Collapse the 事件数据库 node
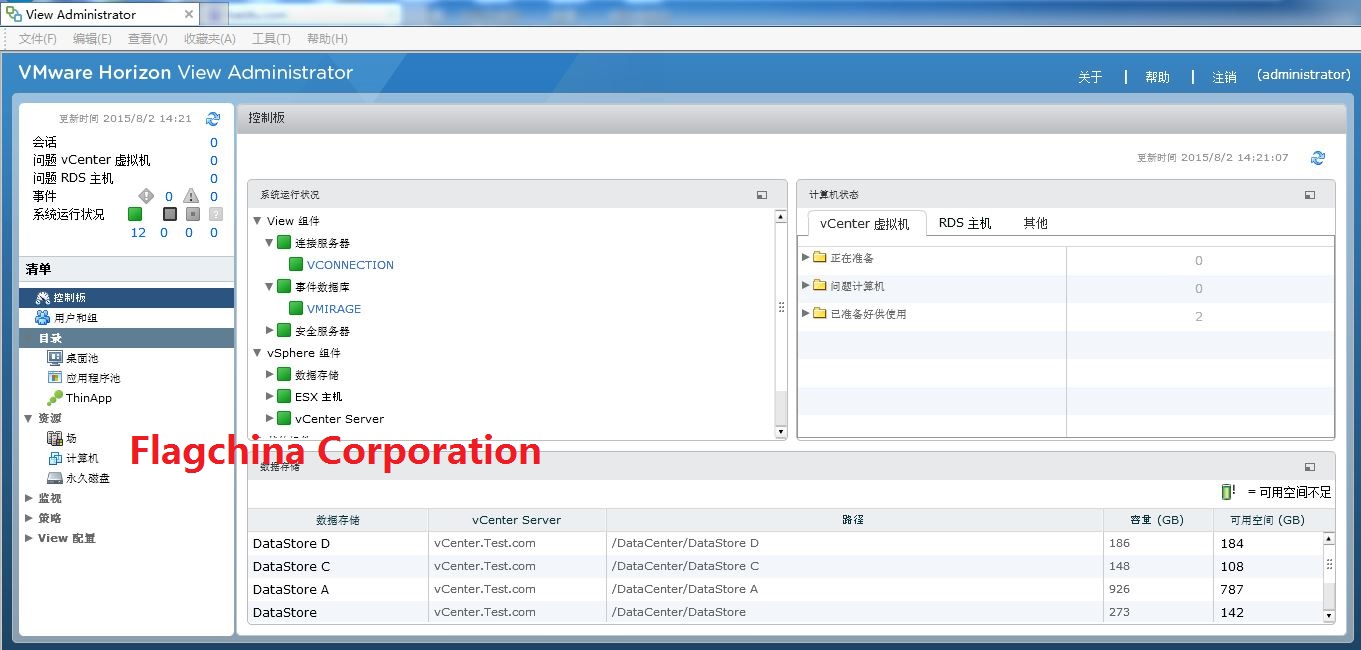 coord(270,287)
